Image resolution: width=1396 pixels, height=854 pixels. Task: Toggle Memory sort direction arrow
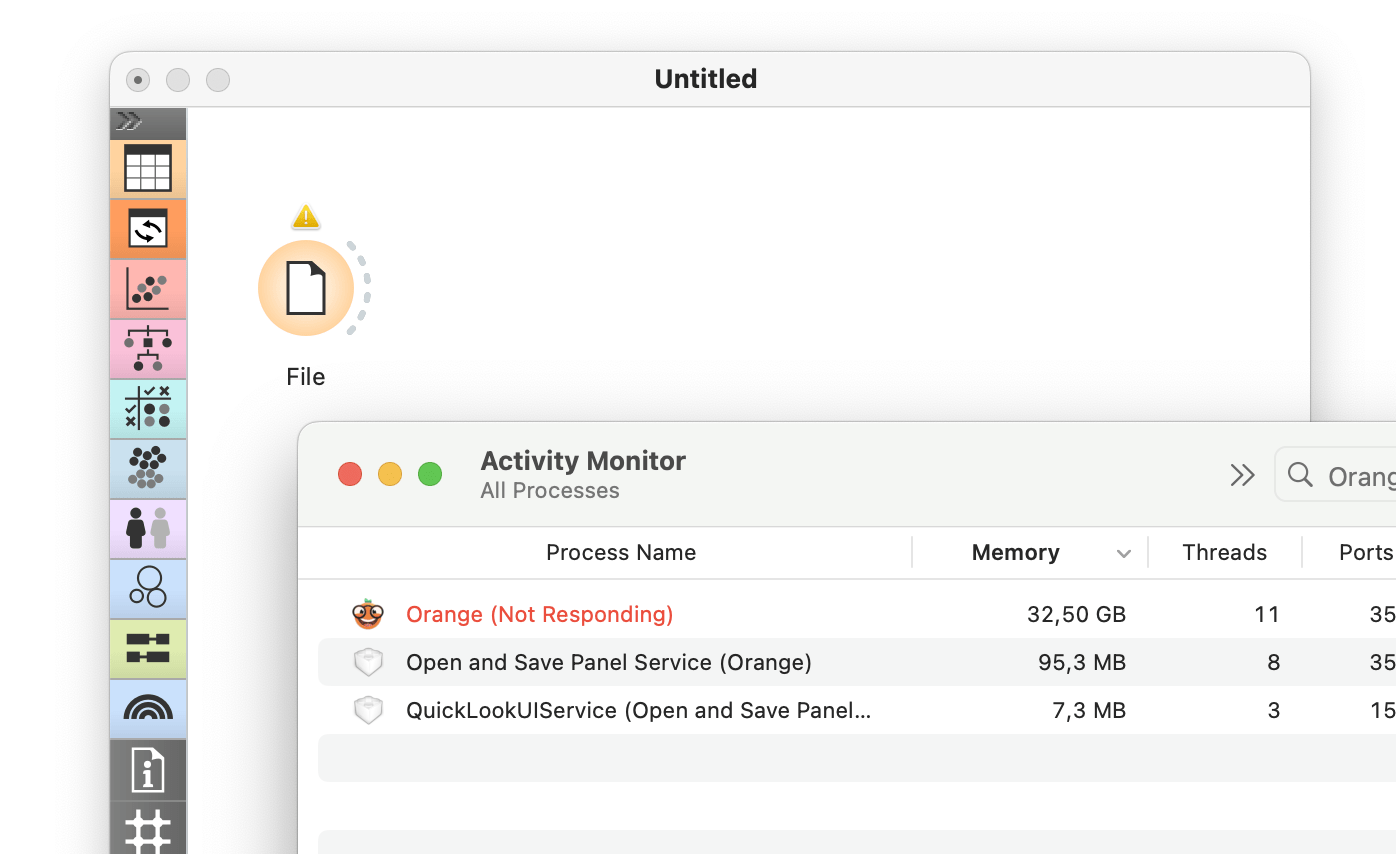coord(1124,554)
